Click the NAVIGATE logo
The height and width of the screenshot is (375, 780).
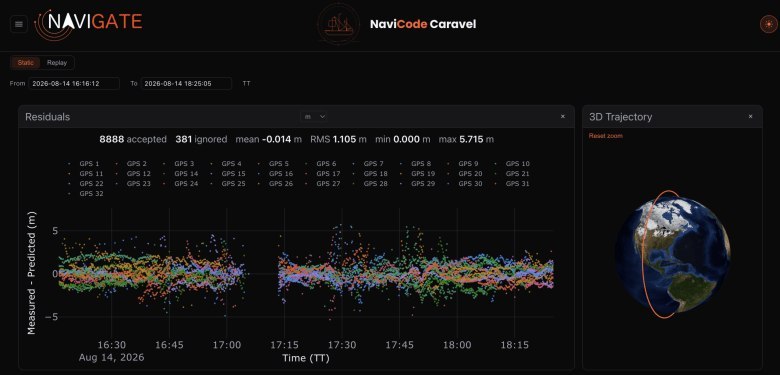pyautogui.click(x=89, y=24)
